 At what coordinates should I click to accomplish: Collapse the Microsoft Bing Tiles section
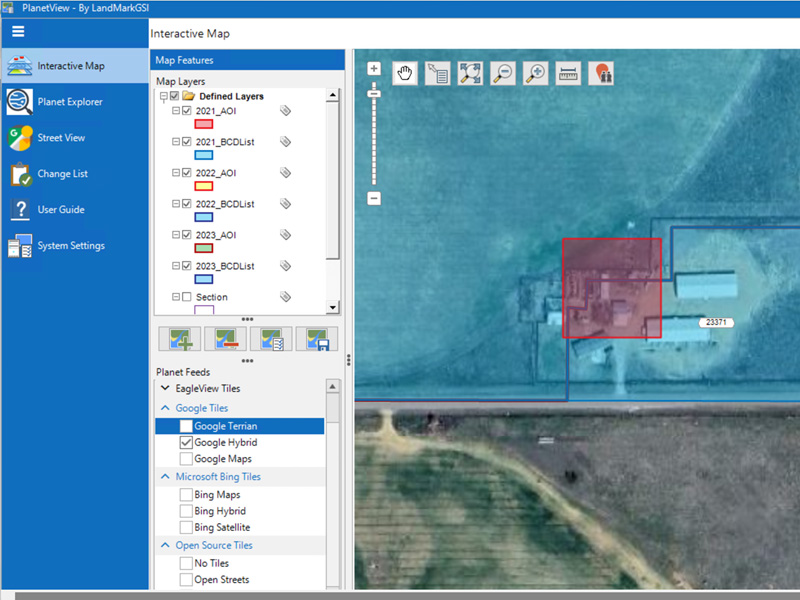point(165,477)
